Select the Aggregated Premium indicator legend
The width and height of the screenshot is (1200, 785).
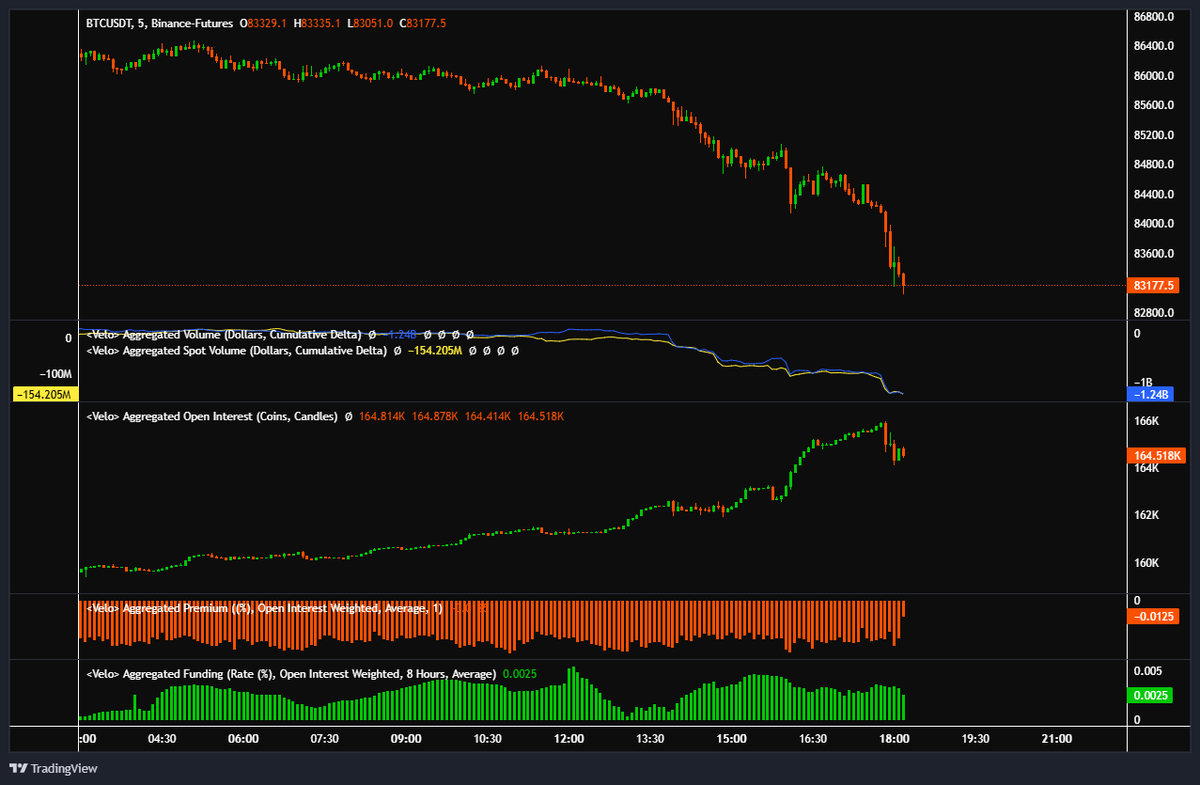[x=265, y=608]
